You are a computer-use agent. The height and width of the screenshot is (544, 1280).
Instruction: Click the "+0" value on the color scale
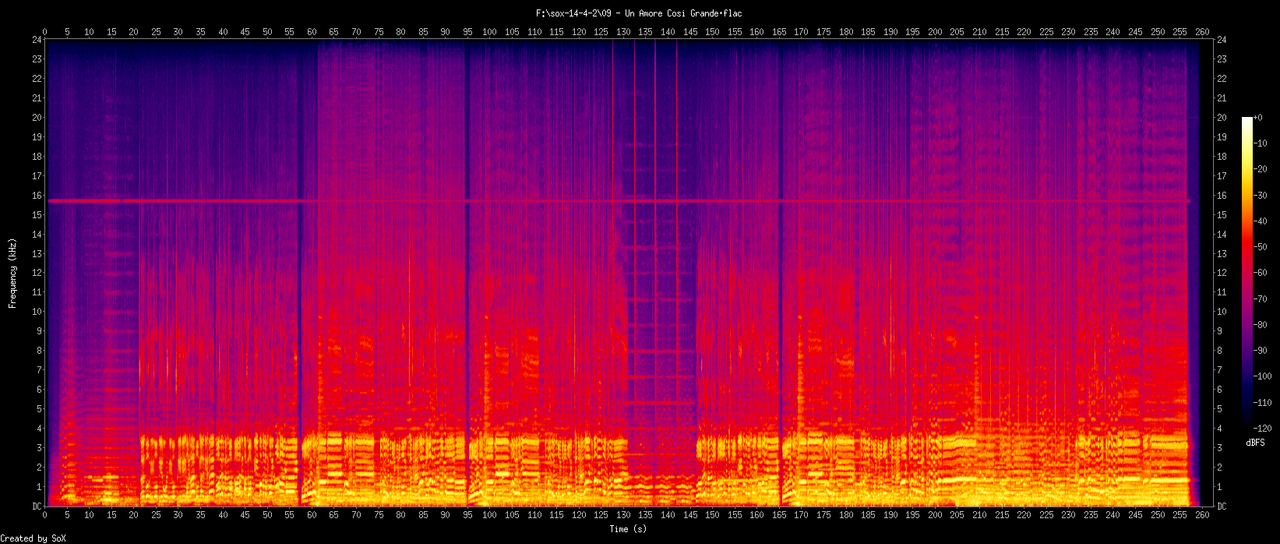[x=1260, y=117]
